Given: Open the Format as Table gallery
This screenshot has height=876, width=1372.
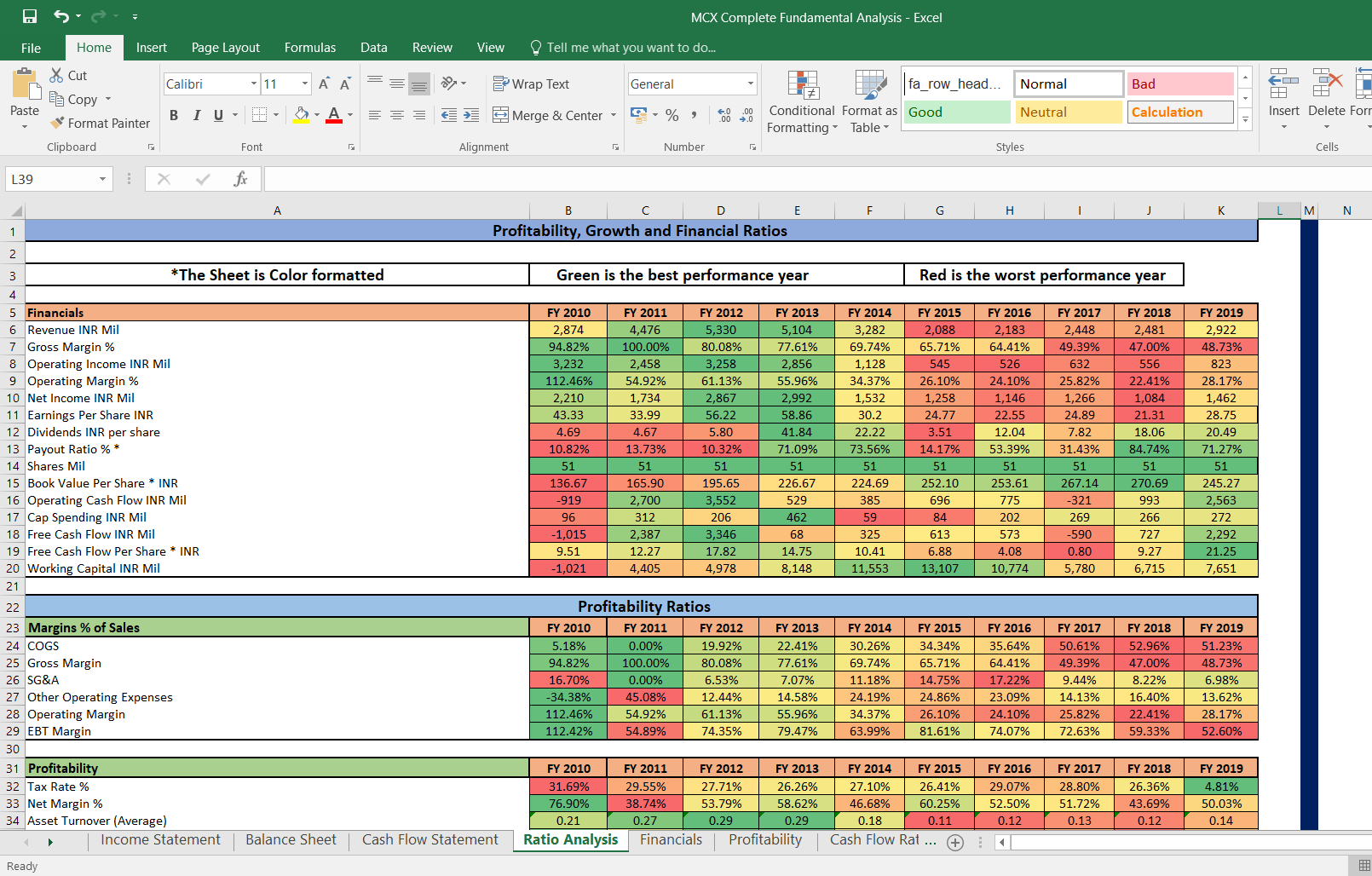Looking at the screenshot, I should [x=869, y=102].
